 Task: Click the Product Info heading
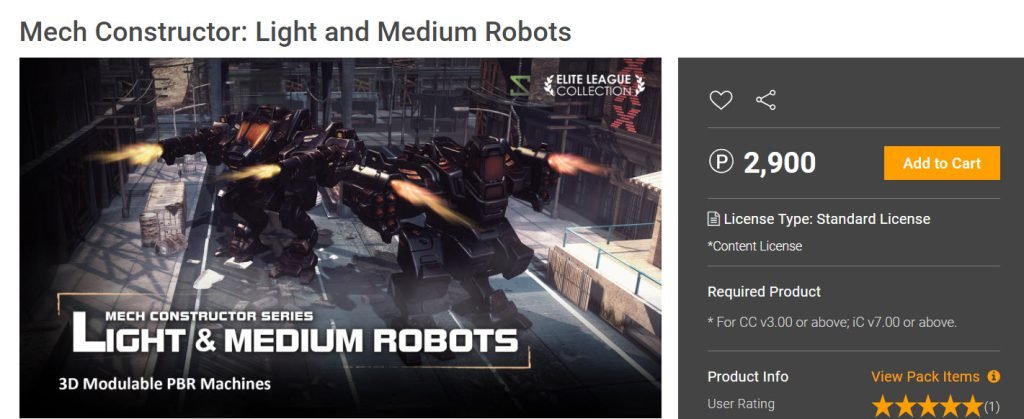[748, 377]
